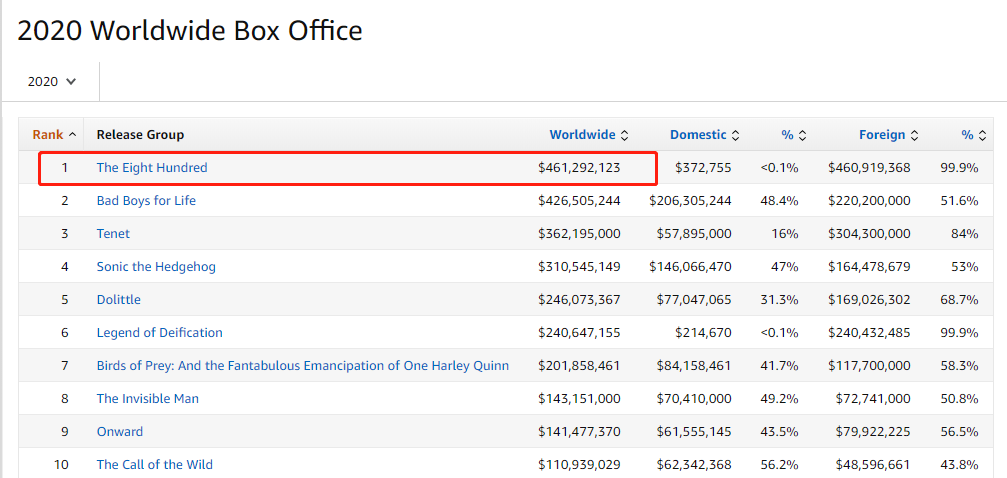The width and height of the screenshot is (1007, 478).
Task: Select foreign value $79,922,225
Action: click(x=873, y=431)
